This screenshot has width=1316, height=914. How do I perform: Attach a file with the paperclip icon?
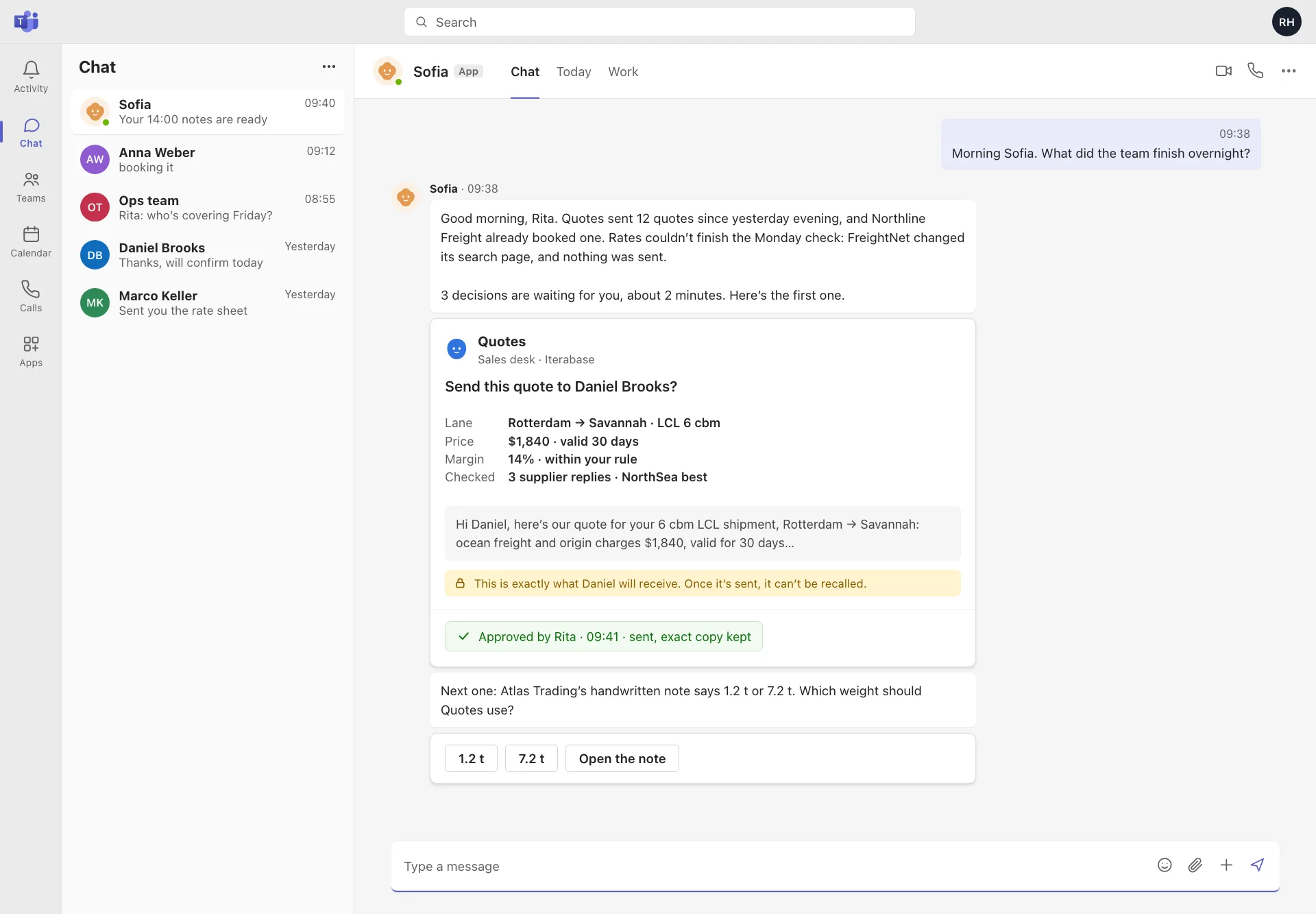(x=1195, y=865)
